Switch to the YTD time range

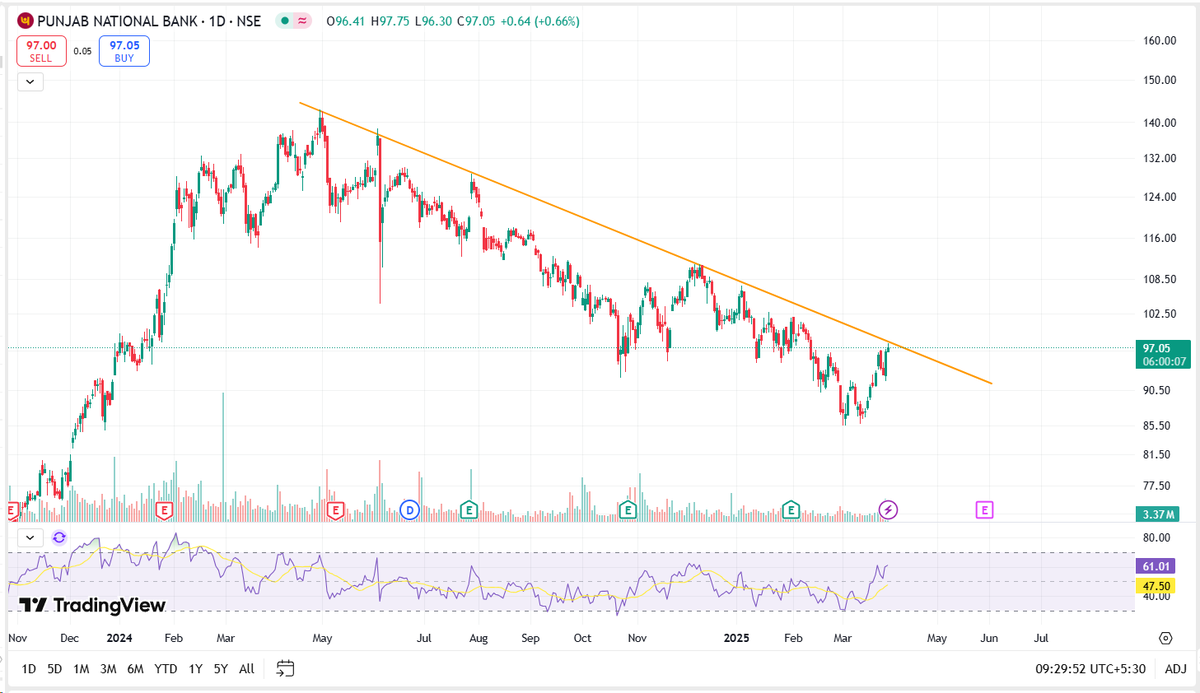pos(166,668)
